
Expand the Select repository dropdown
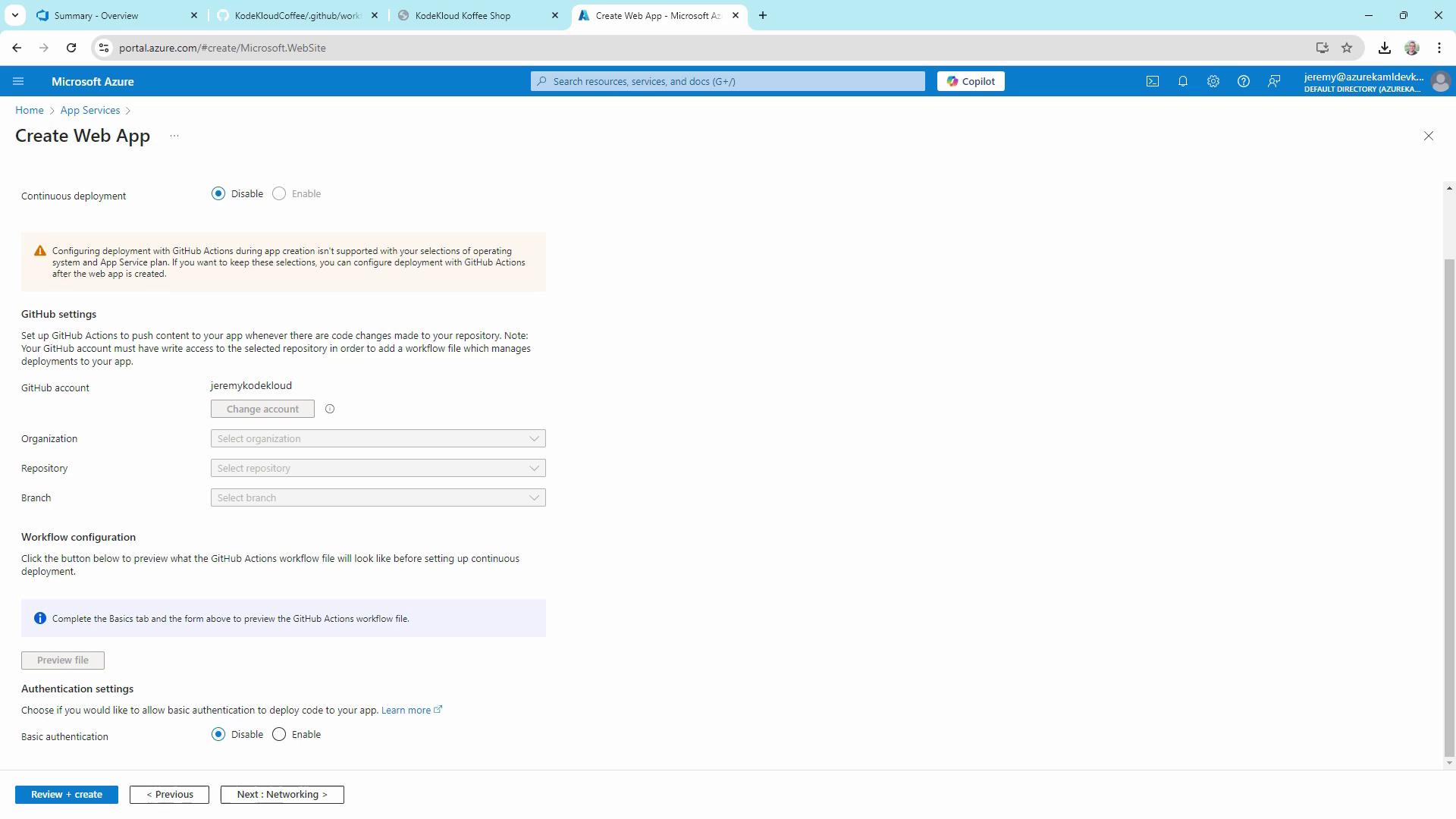tap(378, 468)
